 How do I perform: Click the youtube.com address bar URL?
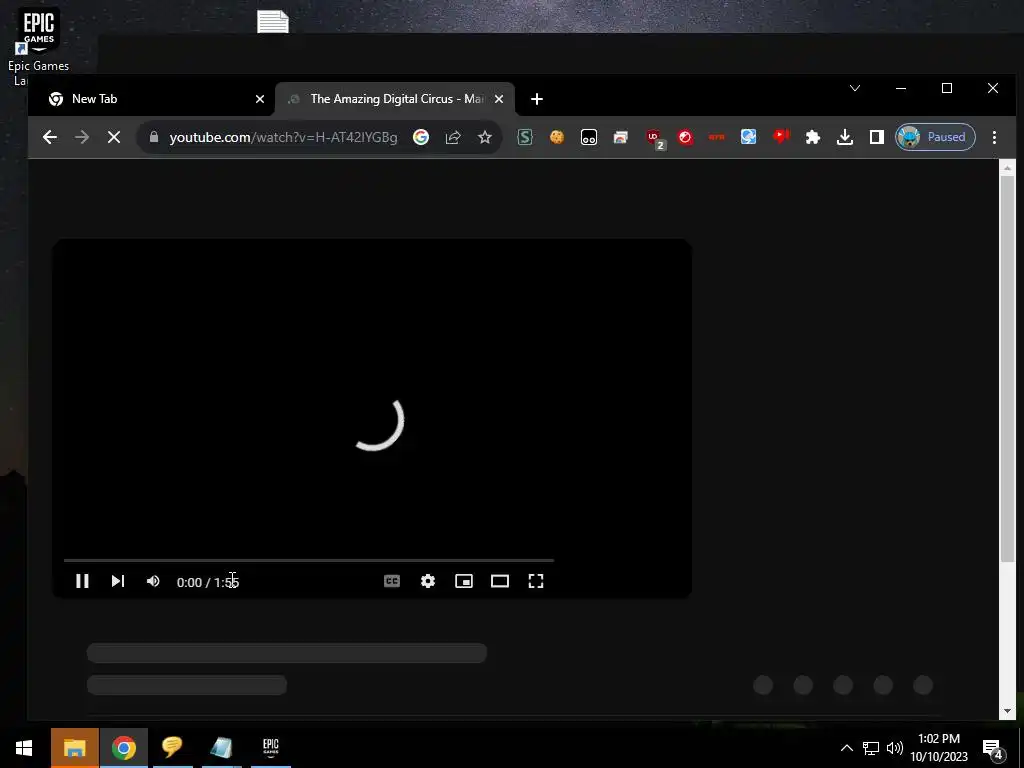click(283, 137)
